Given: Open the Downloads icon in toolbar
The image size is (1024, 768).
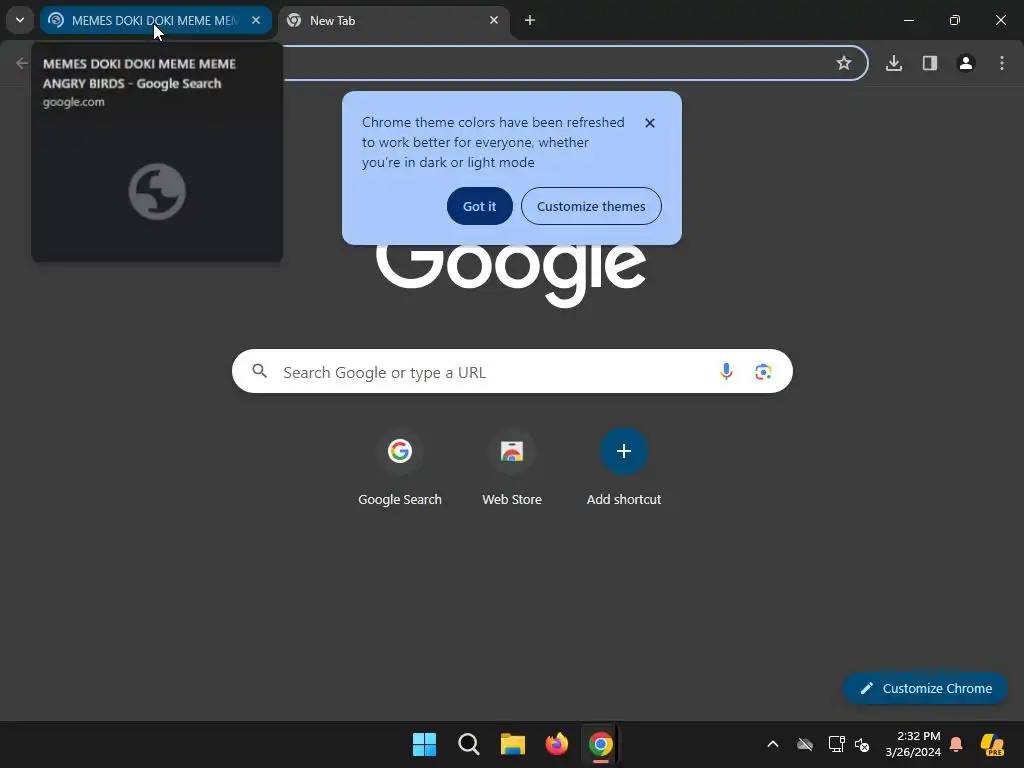Looking at the screenshot, I should pyautogui.click(x=894, y=63).
